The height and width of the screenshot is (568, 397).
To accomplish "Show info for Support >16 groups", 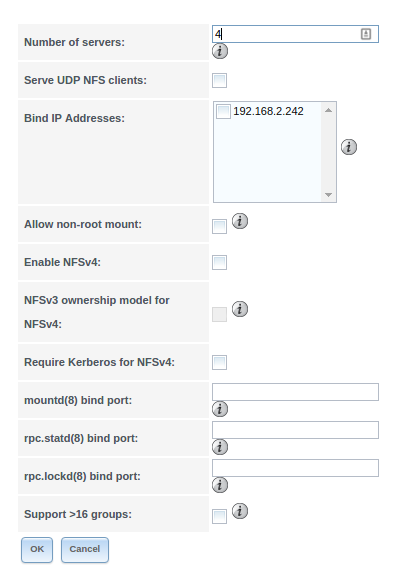I will coord(240,511).
